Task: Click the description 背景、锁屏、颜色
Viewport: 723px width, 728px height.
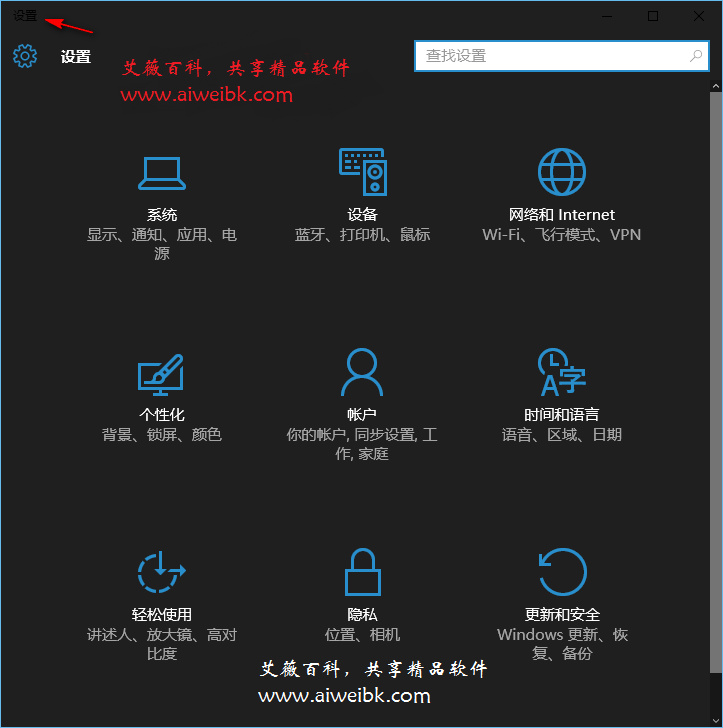Action: point(162,435)
